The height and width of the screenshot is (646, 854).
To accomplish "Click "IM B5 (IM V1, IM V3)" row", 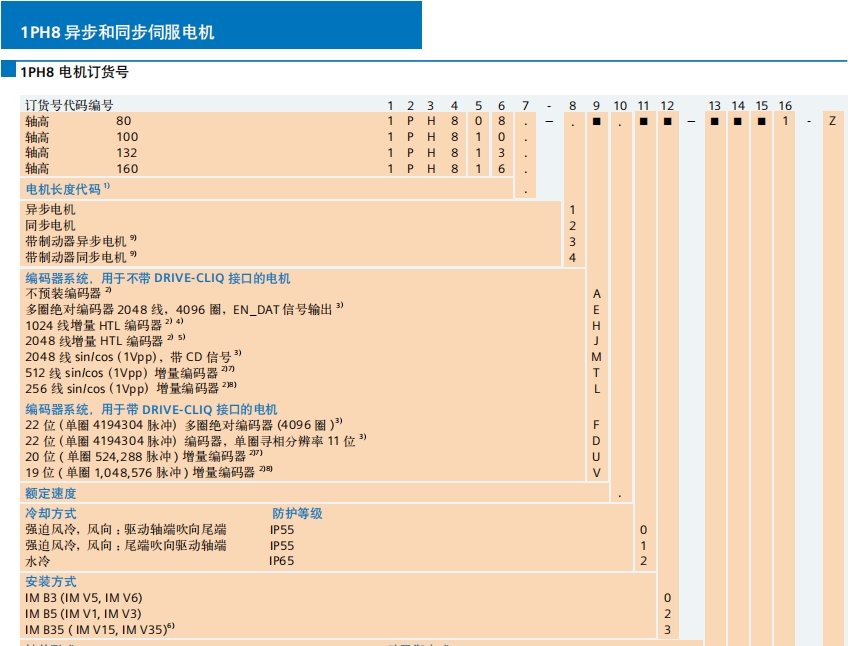I will coord(83,614).
